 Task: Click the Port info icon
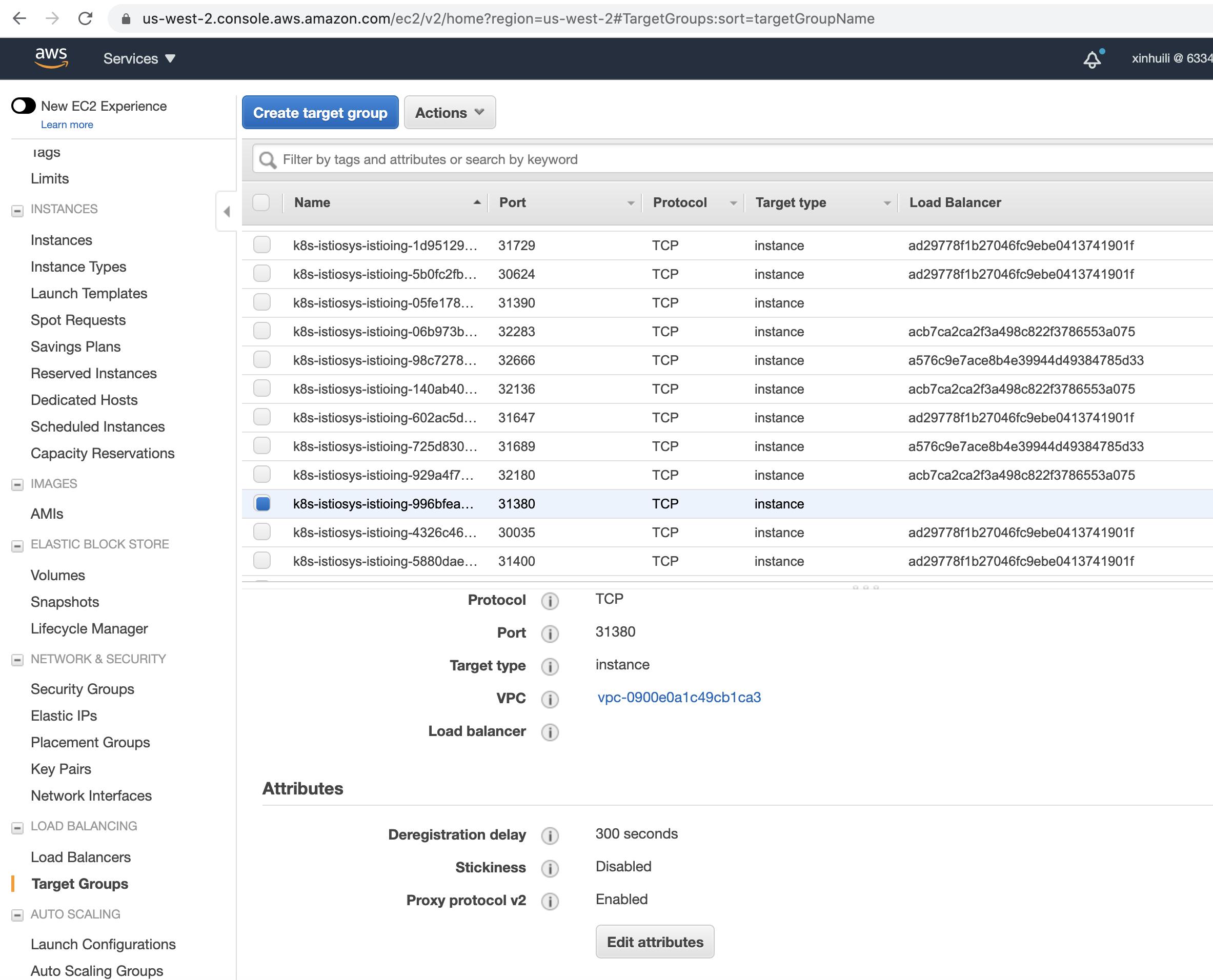coord(550,634)
